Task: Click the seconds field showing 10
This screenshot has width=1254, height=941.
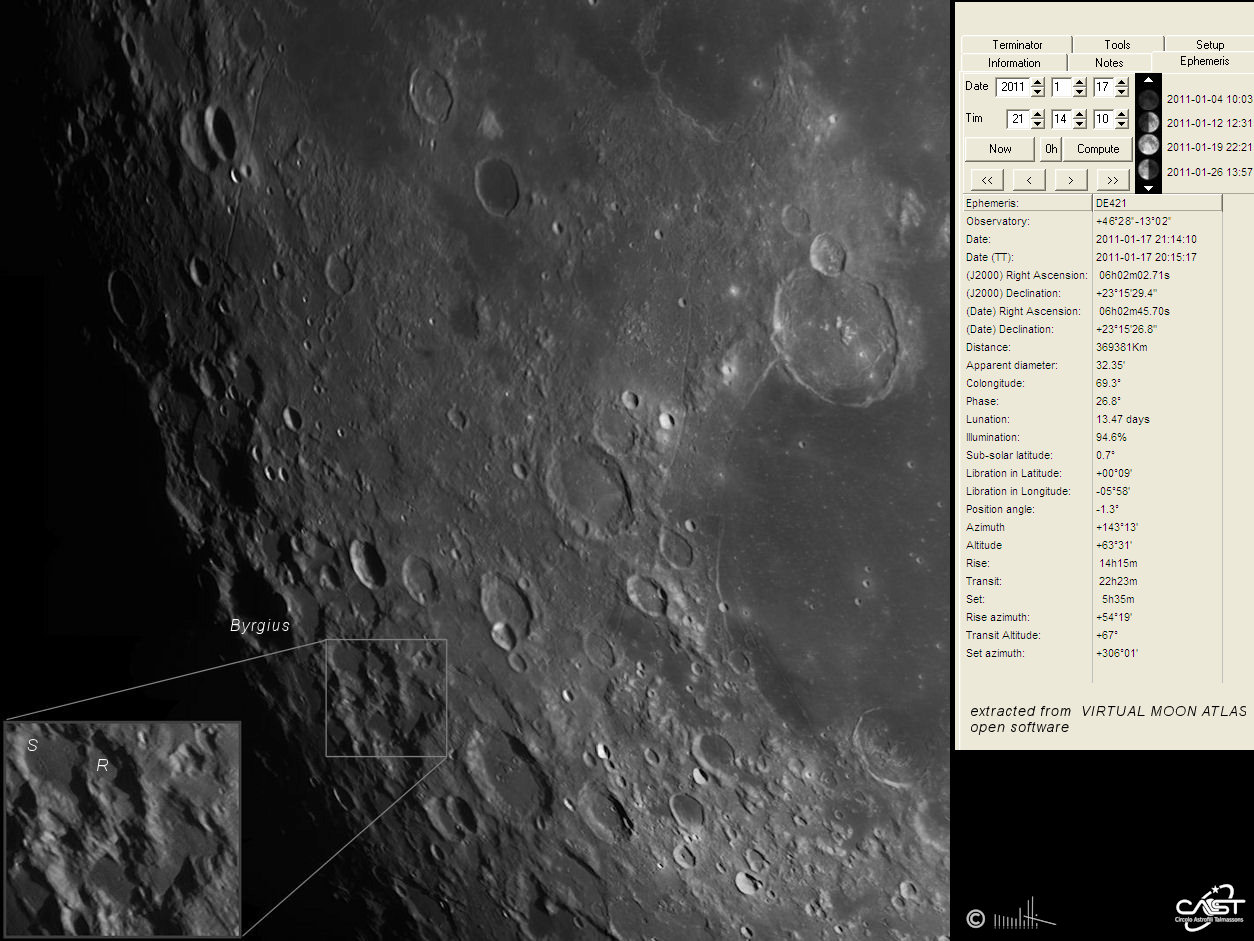Action: point(1103,119)
